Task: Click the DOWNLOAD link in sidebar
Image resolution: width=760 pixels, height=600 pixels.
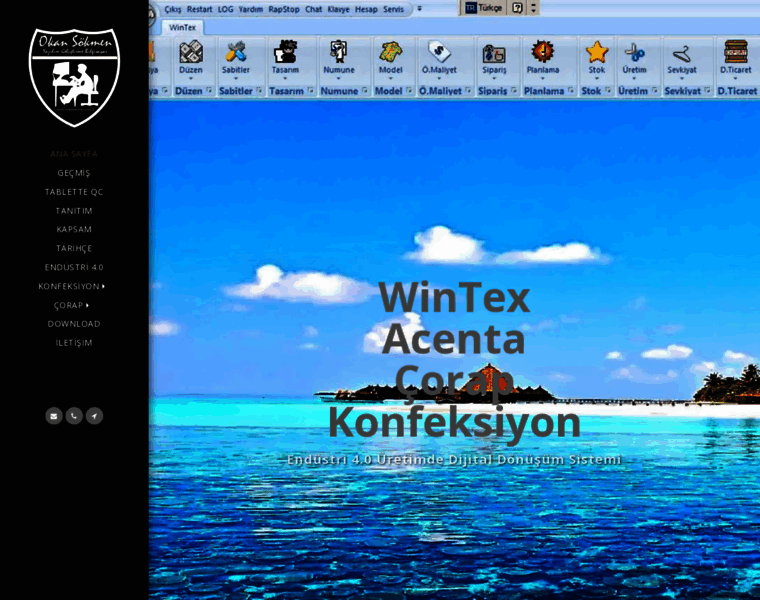Action: (x=74, y=324)
